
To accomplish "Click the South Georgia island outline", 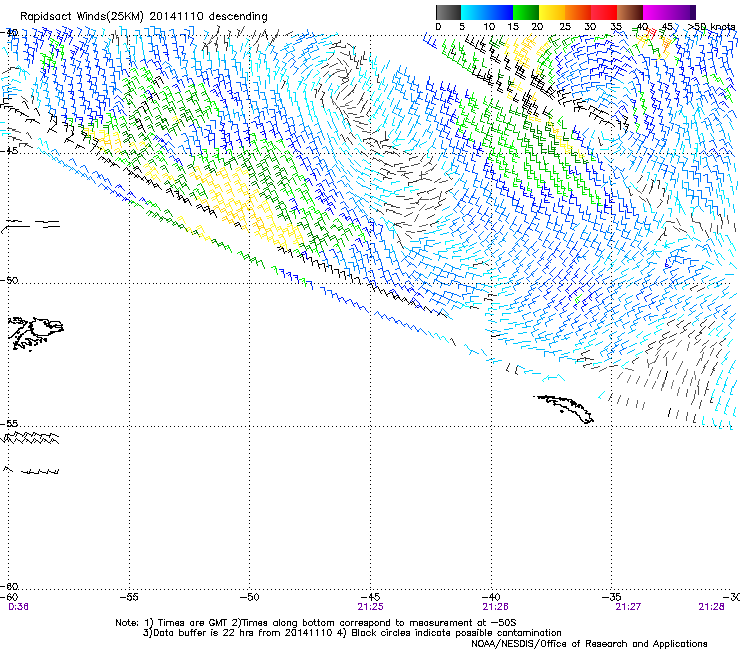I will point(564,409).
